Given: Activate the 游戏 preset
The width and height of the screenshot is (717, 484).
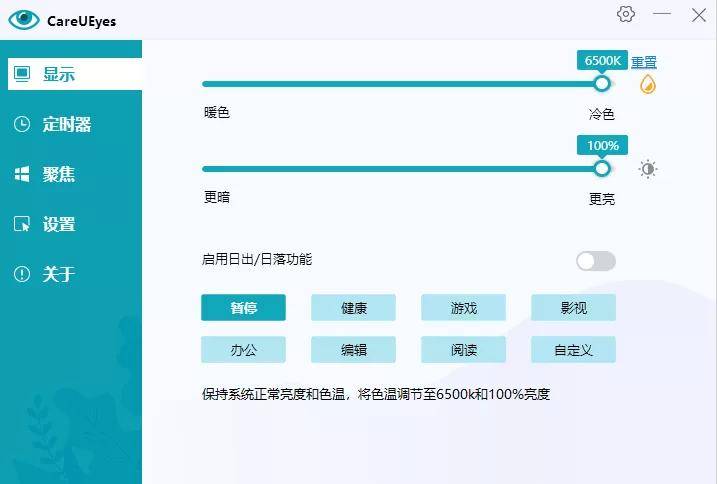Looking at the screenshot, I should [463, 307].
